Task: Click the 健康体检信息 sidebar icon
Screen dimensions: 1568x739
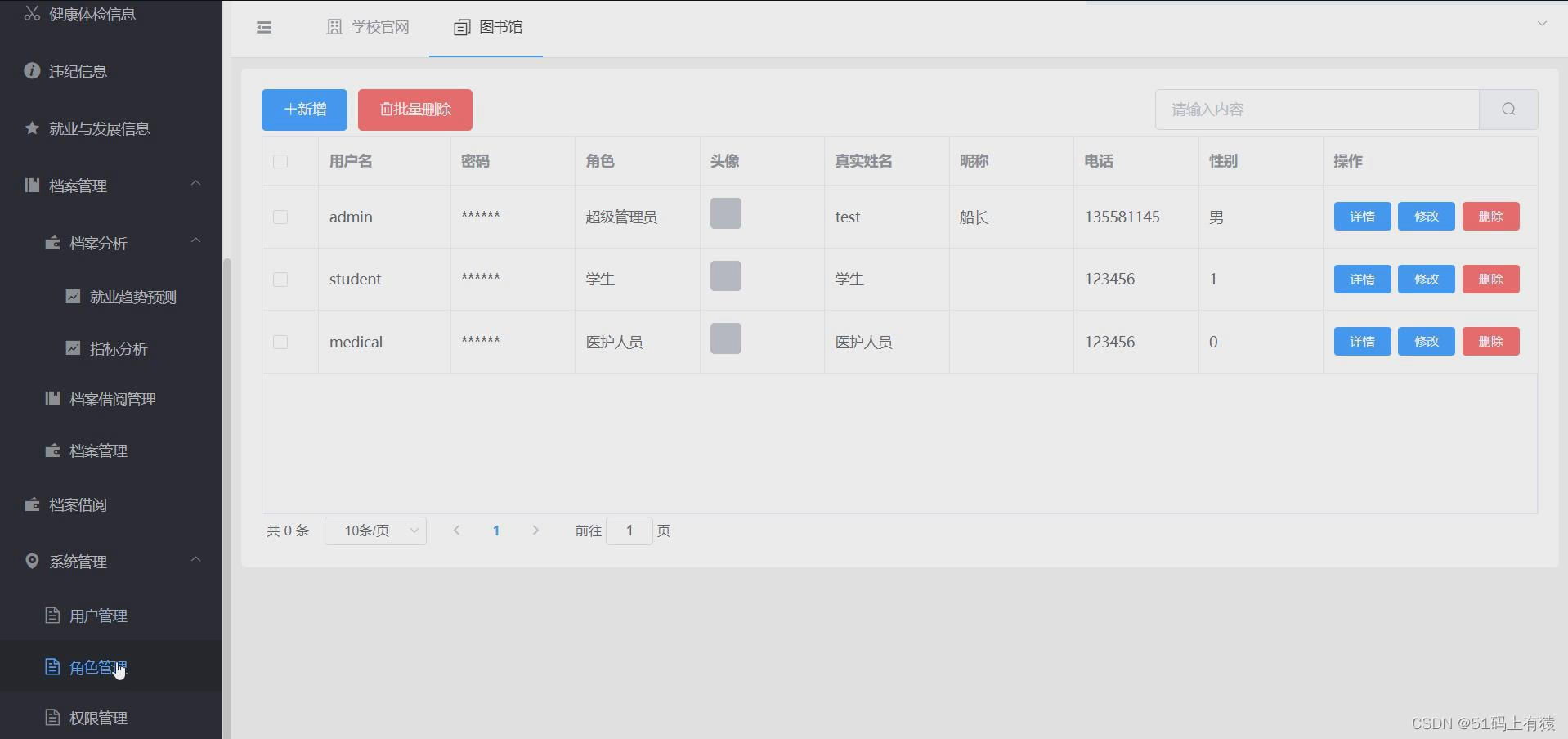Action: [x=32, y=13]
